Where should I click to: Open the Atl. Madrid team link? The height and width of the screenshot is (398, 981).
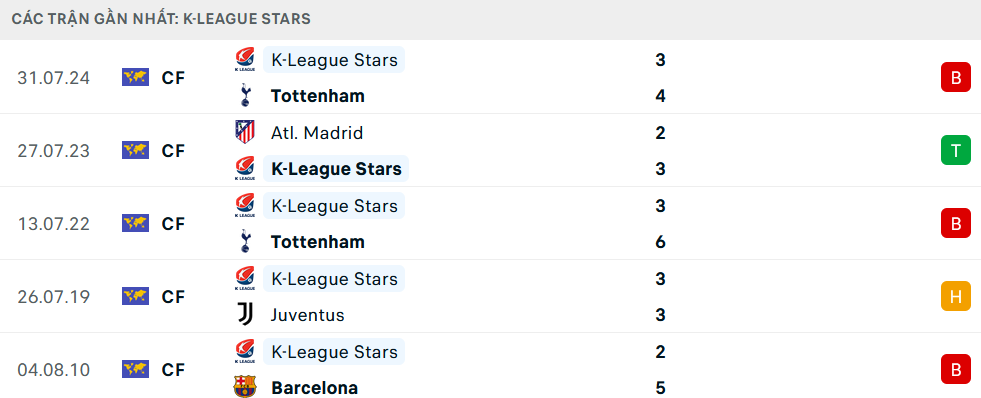tap(317, 133)
